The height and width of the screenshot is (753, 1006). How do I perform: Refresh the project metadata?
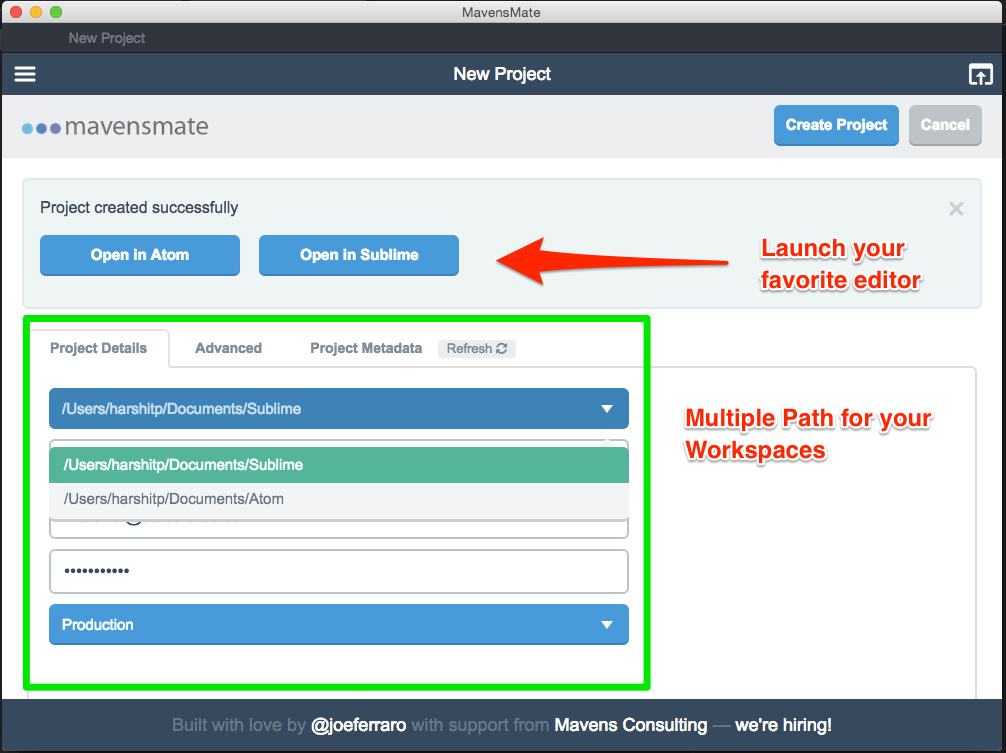(477, 348)
